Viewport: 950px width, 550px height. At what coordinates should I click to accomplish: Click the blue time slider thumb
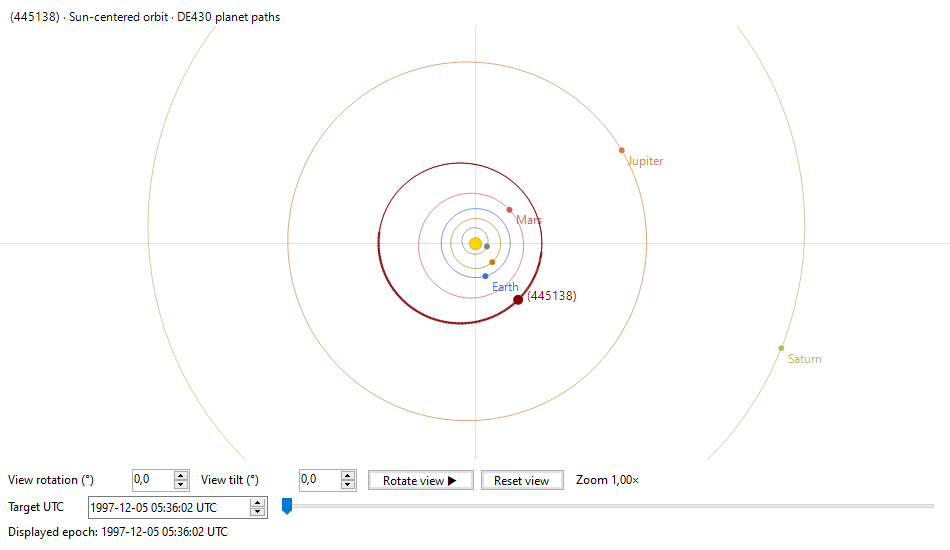coord(287,506)
